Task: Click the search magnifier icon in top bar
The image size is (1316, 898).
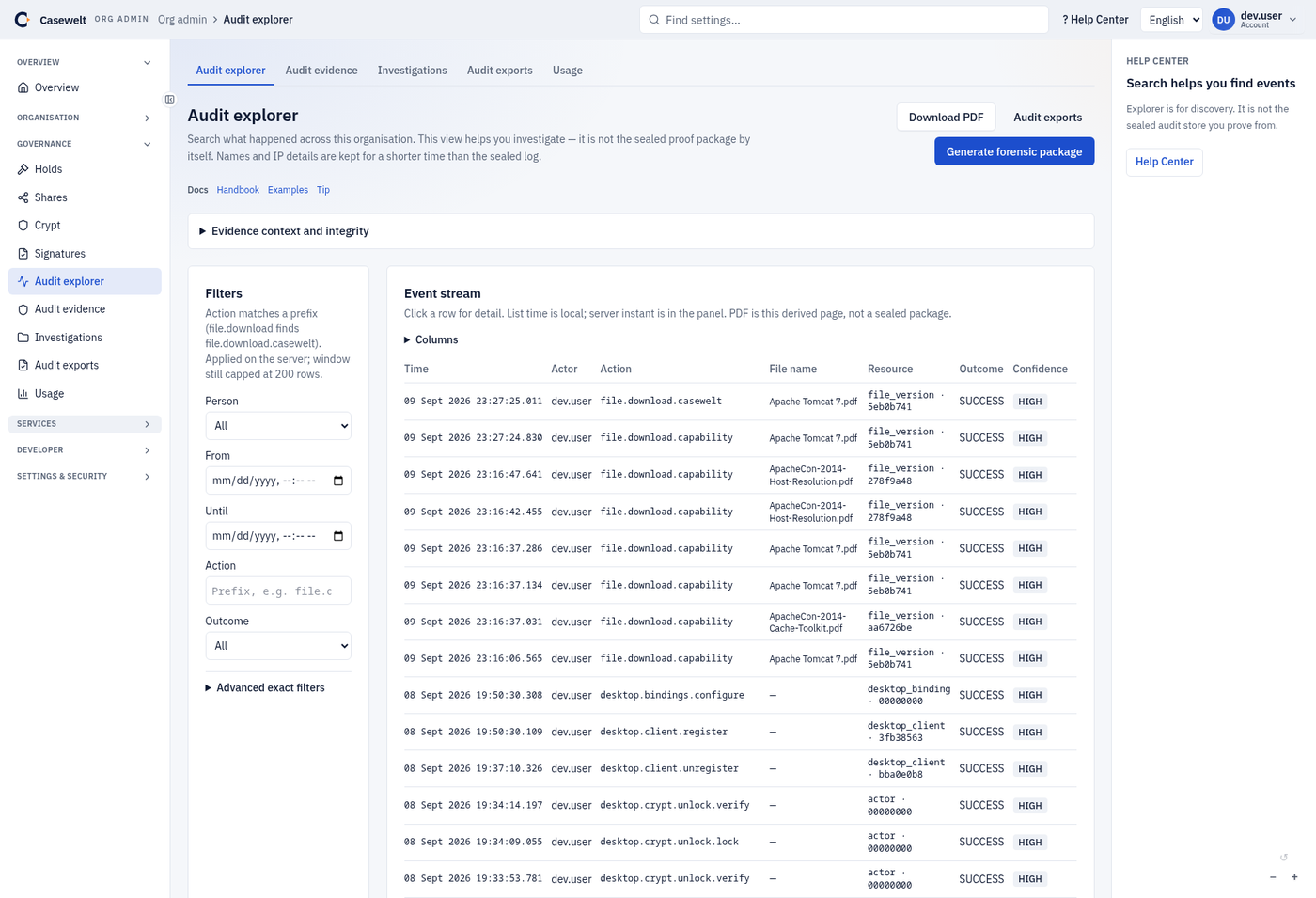Action: (x=654, y=20)
